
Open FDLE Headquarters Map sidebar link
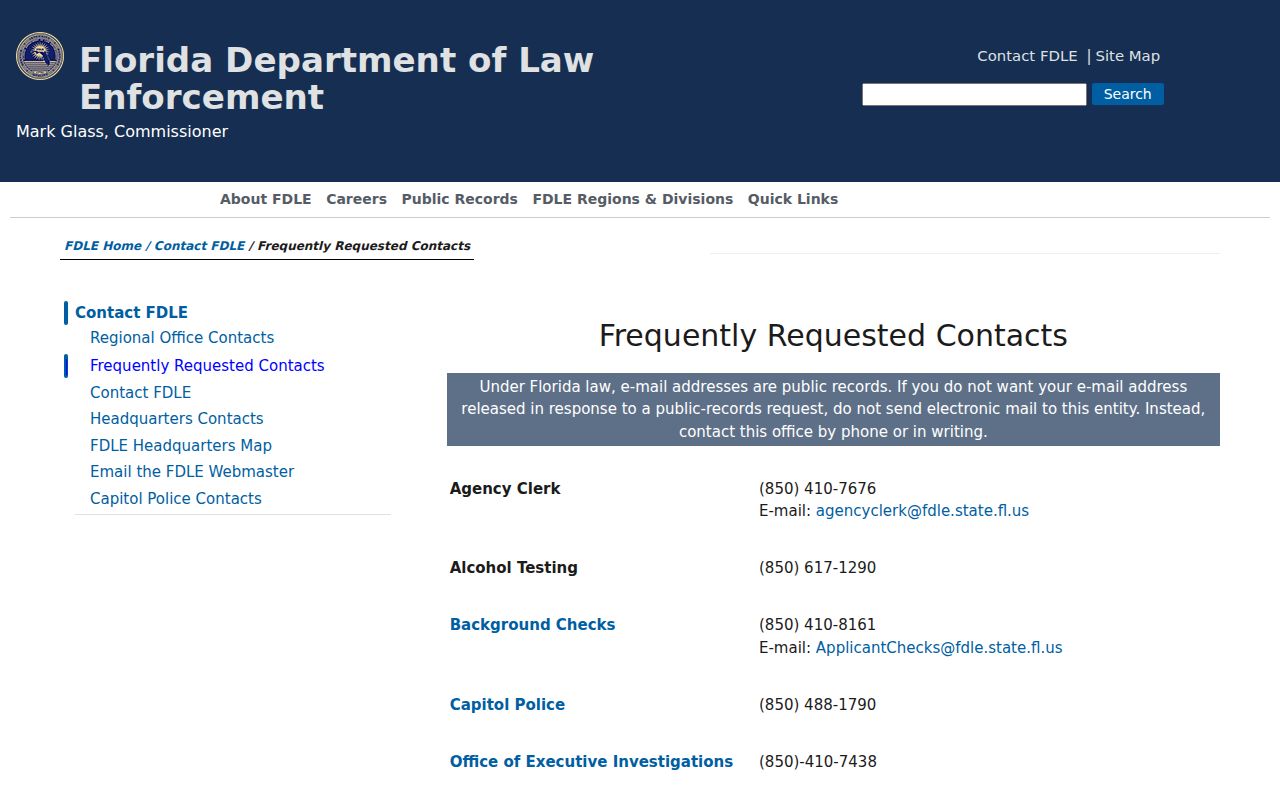point(181,446)
